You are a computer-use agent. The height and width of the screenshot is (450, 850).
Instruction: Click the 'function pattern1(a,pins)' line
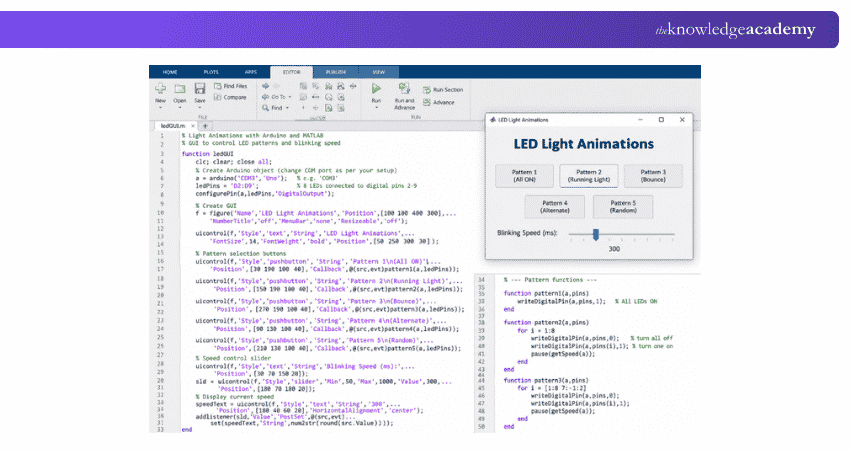coord(546,293)
